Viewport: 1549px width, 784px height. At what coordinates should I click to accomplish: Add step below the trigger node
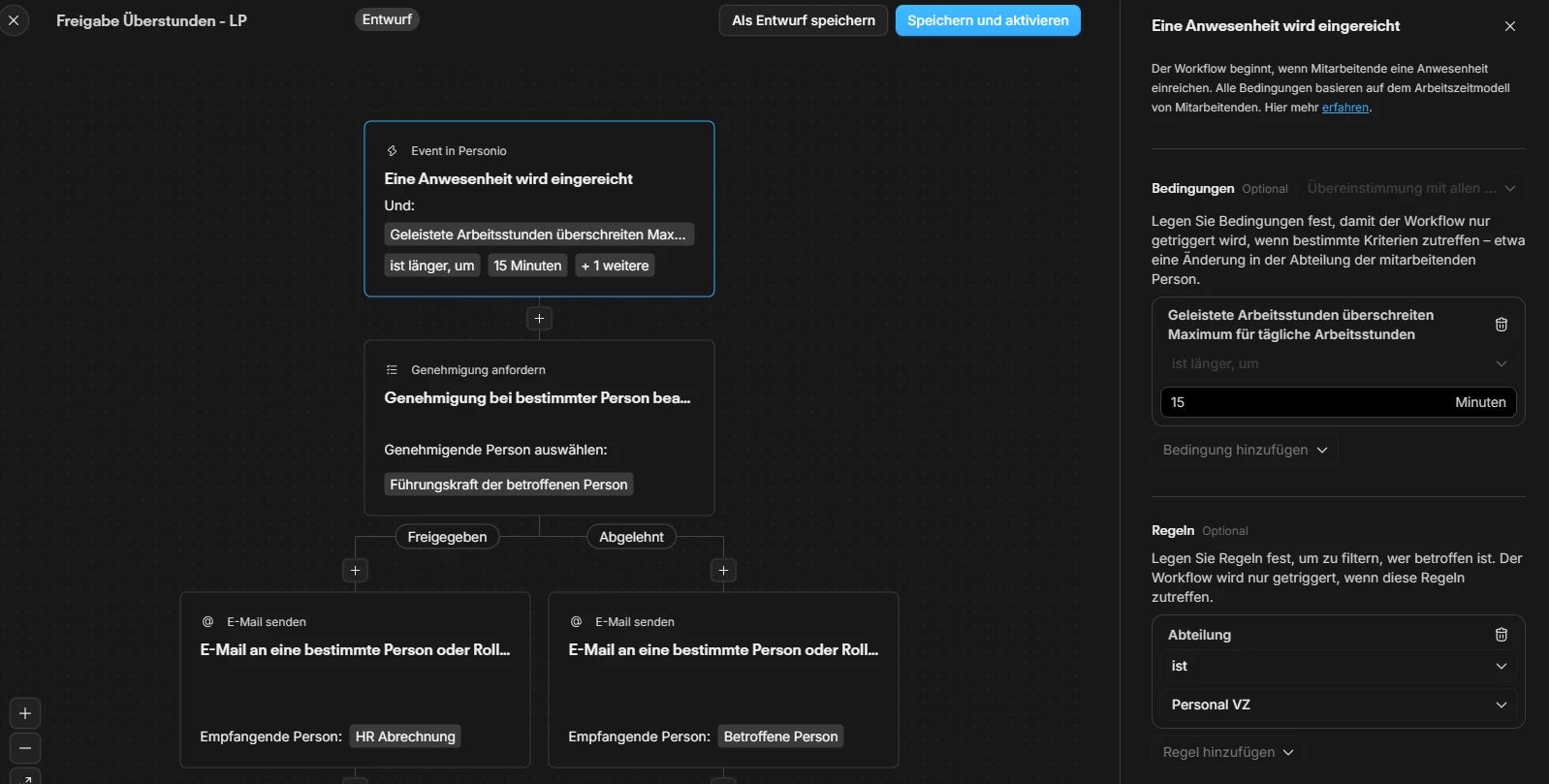(539, 318)
